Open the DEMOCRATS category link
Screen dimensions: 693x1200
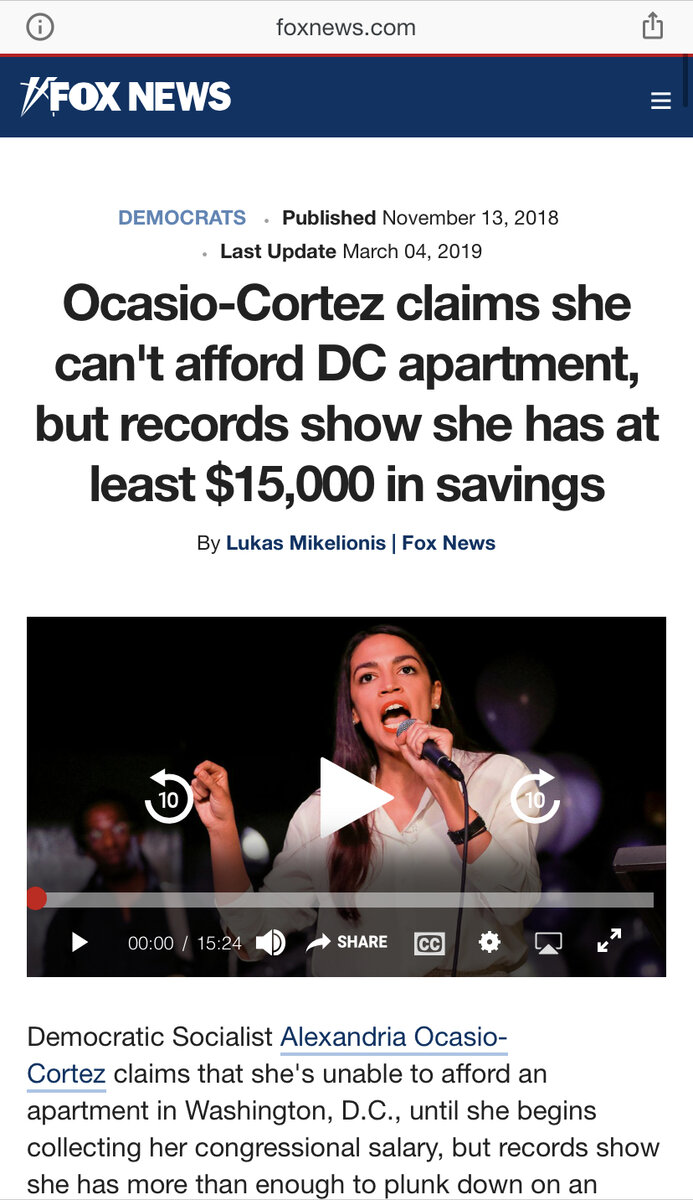(182, 217)
